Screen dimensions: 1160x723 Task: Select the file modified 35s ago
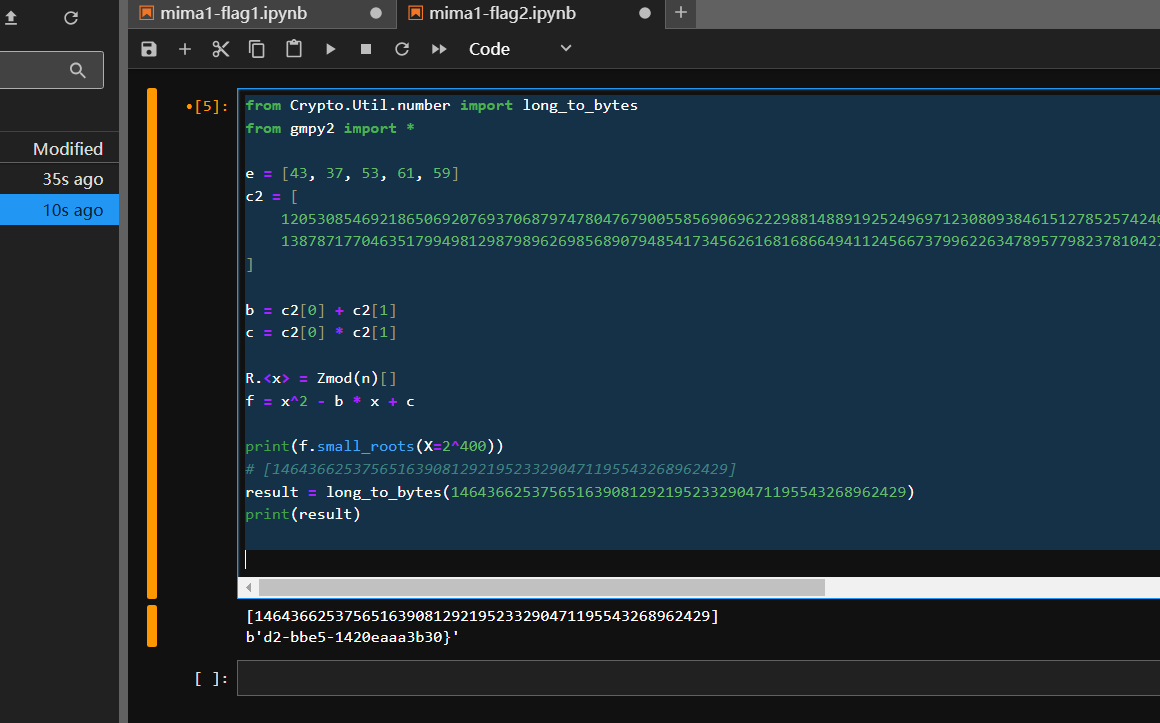coord(59,179)
